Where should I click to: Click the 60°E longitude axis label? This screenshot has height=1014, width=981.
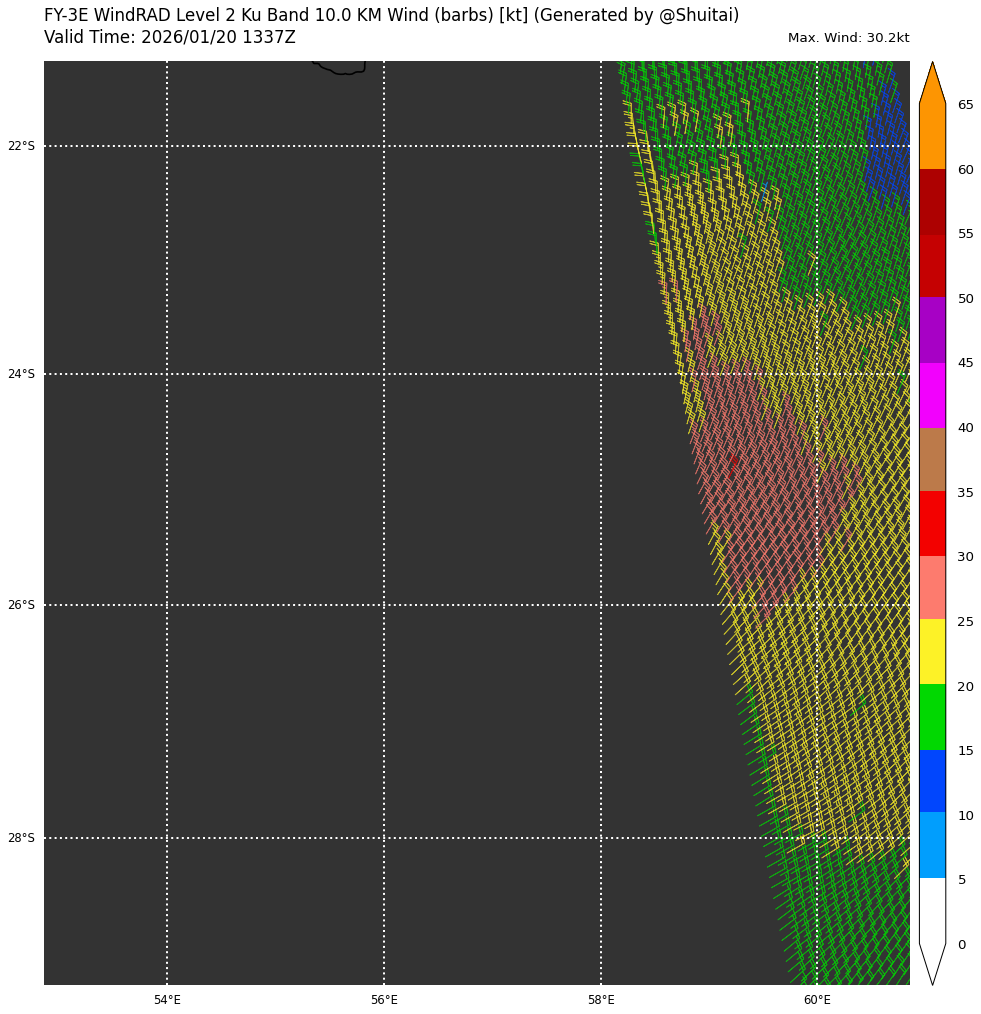pos(817,1000)
